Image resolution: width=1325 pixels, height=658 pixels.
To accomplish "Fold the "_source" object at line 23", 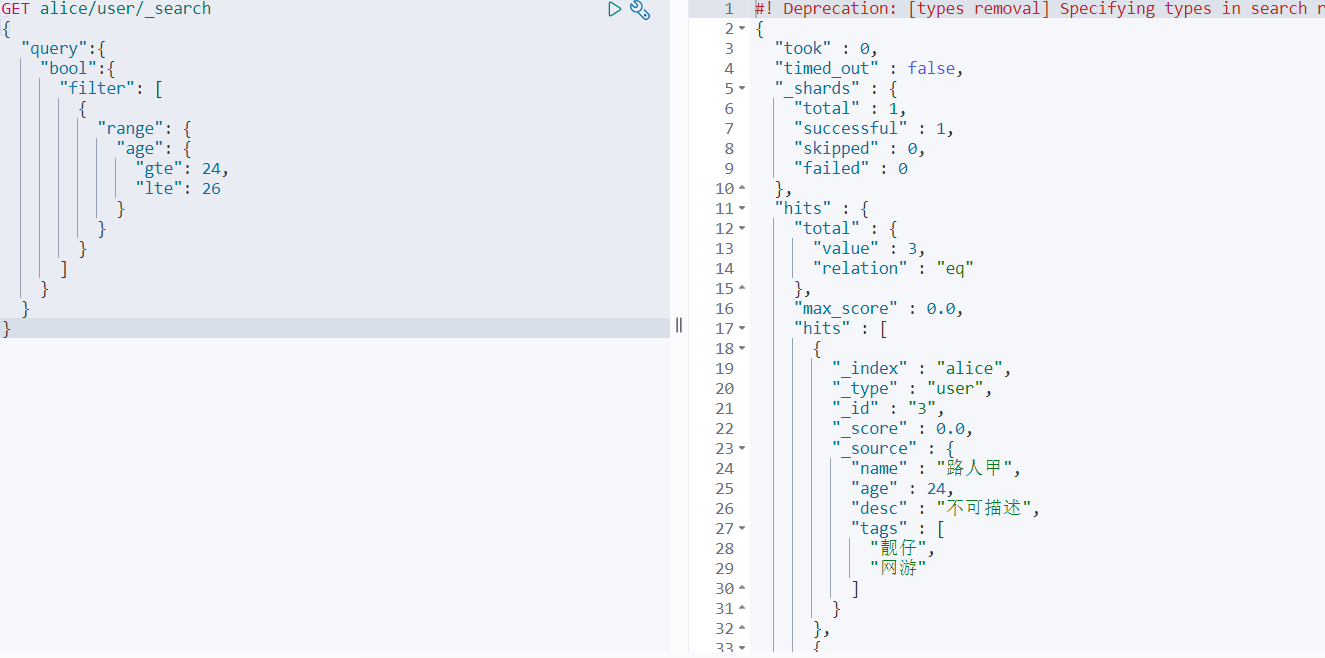I will coord(742,448).
